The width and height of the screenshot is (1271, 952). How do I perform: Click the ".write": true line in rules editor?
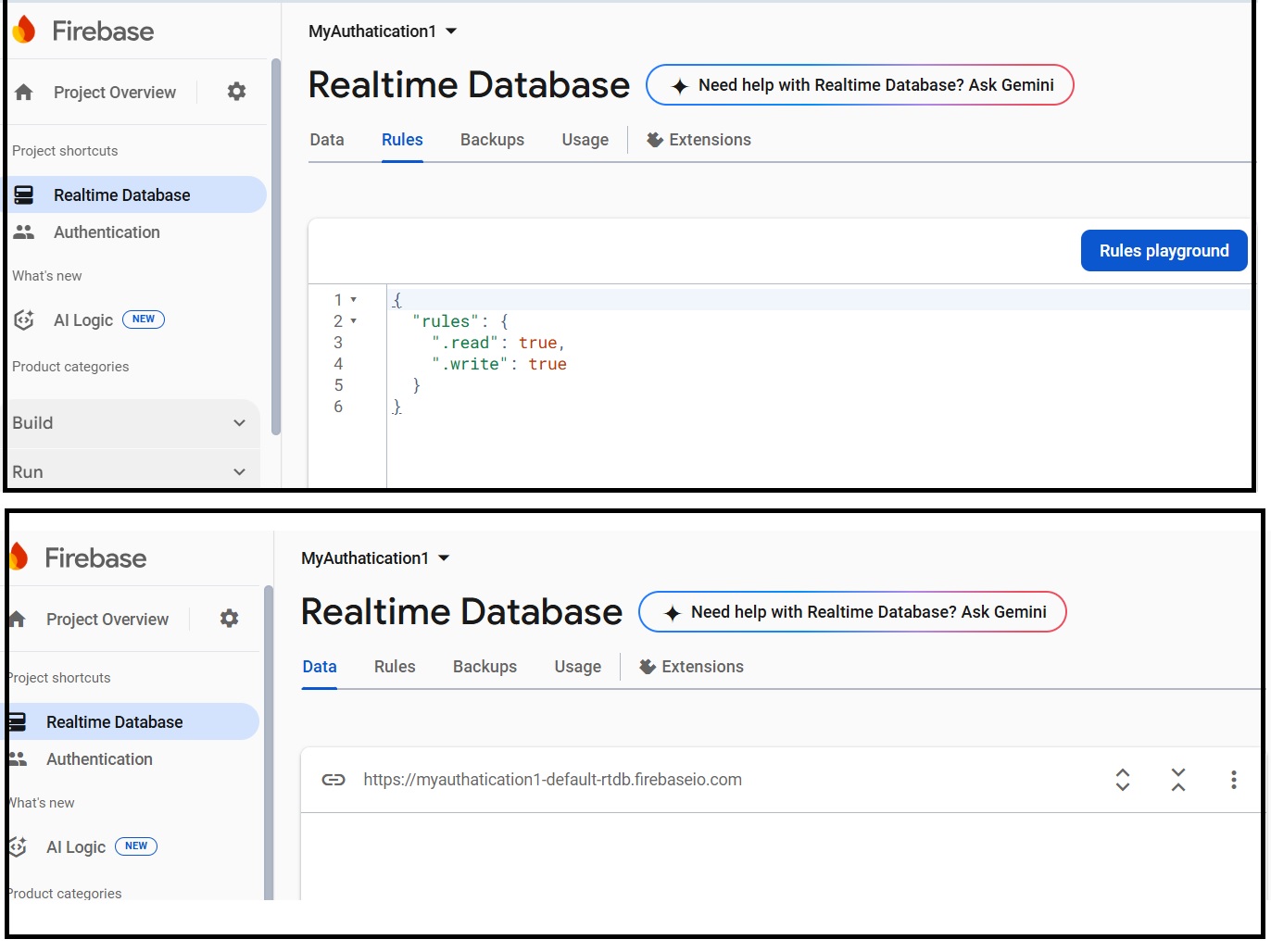(500, 365)
